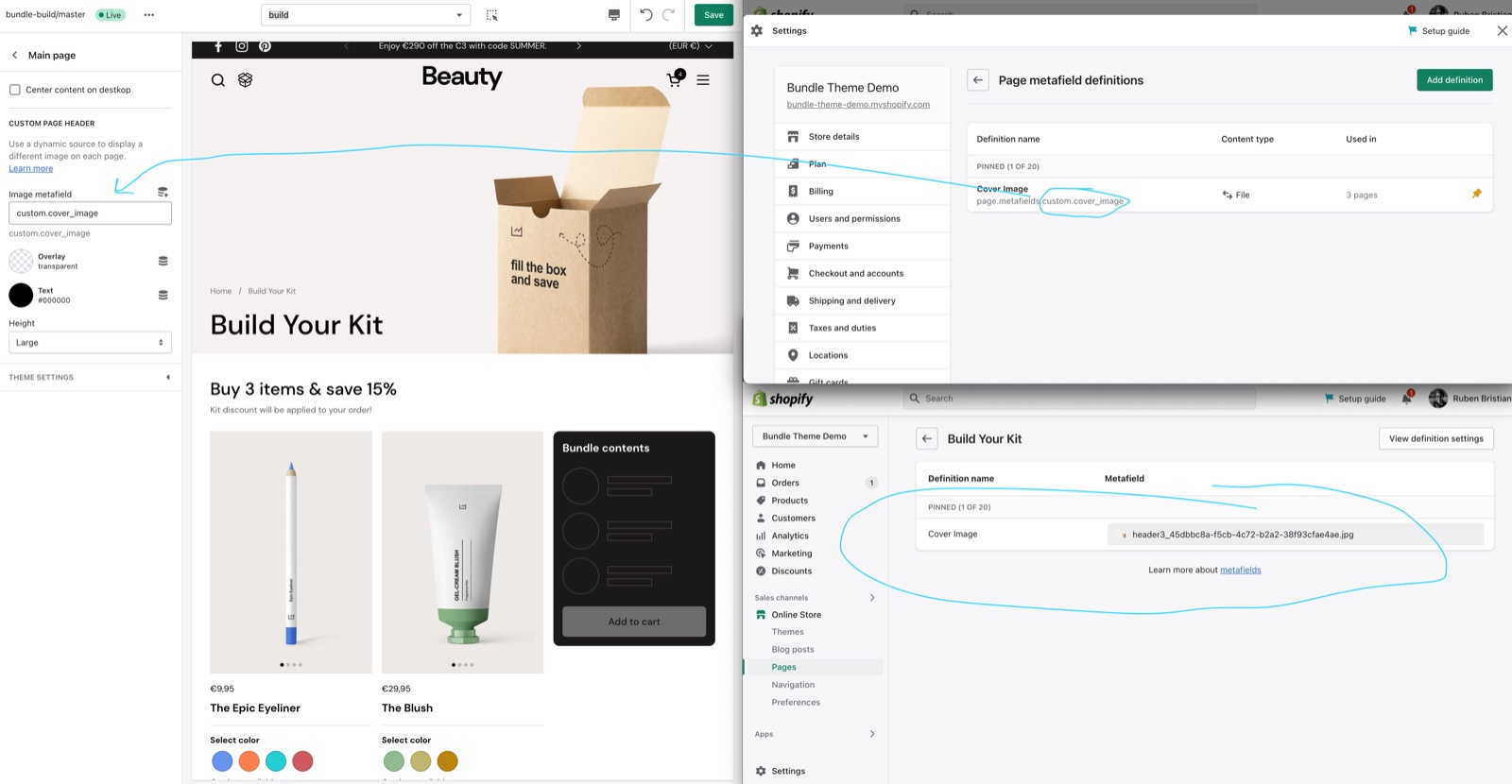This screenshot has height=784, width=1512.
Task: Click the green Save button
Action: point(714,15)
